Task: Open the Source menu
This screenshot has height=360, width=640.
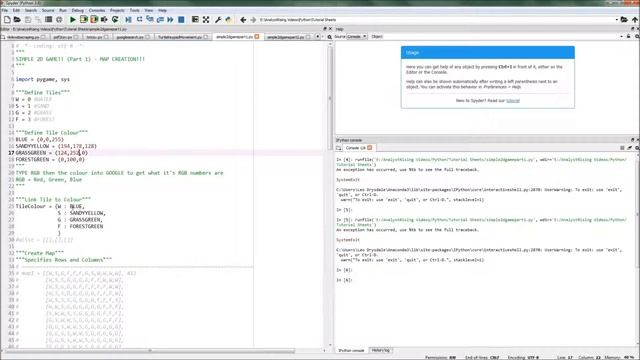Action: [48, 10]
